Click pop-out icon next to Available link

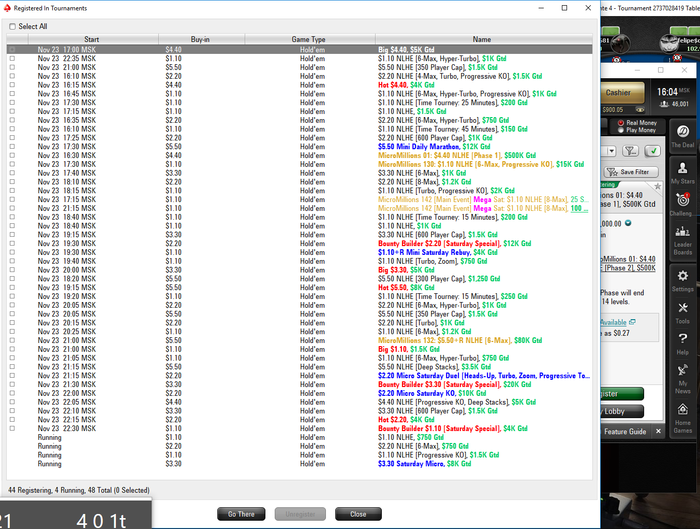tap(632, 322)
